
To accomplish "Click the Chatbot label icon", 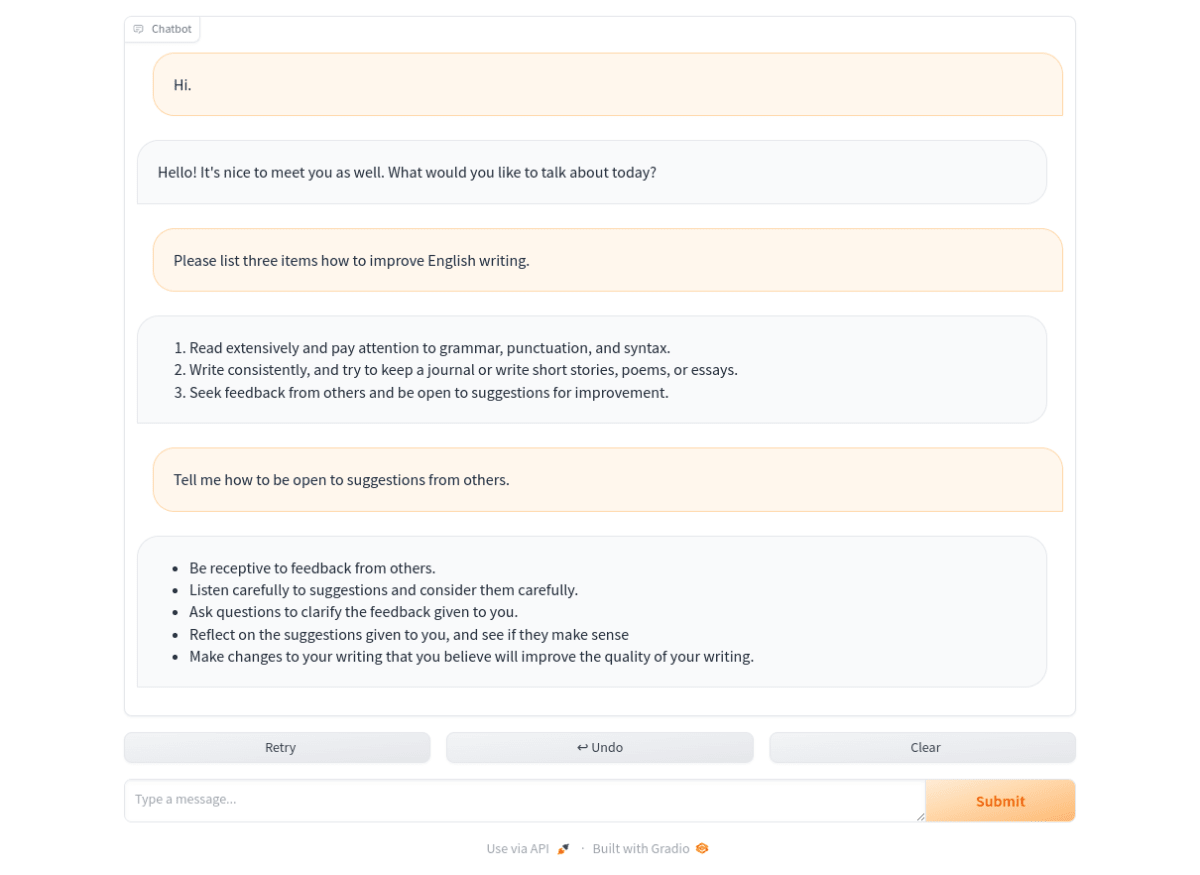I will pyautogui.click(x=138, y=29).
